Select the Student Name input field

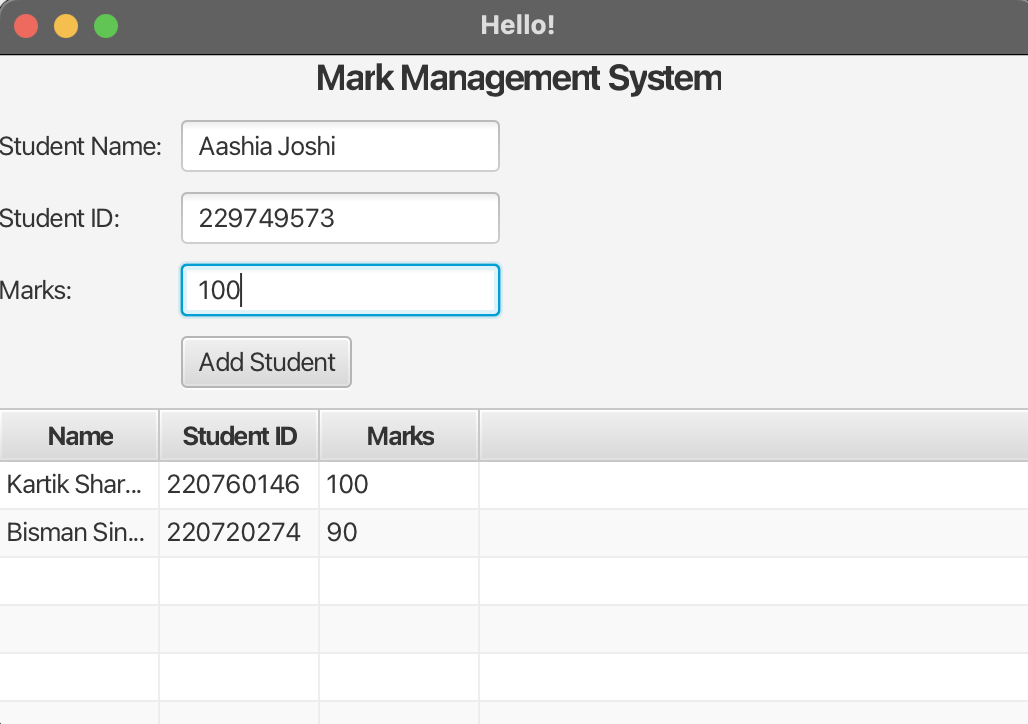(340, 146)
